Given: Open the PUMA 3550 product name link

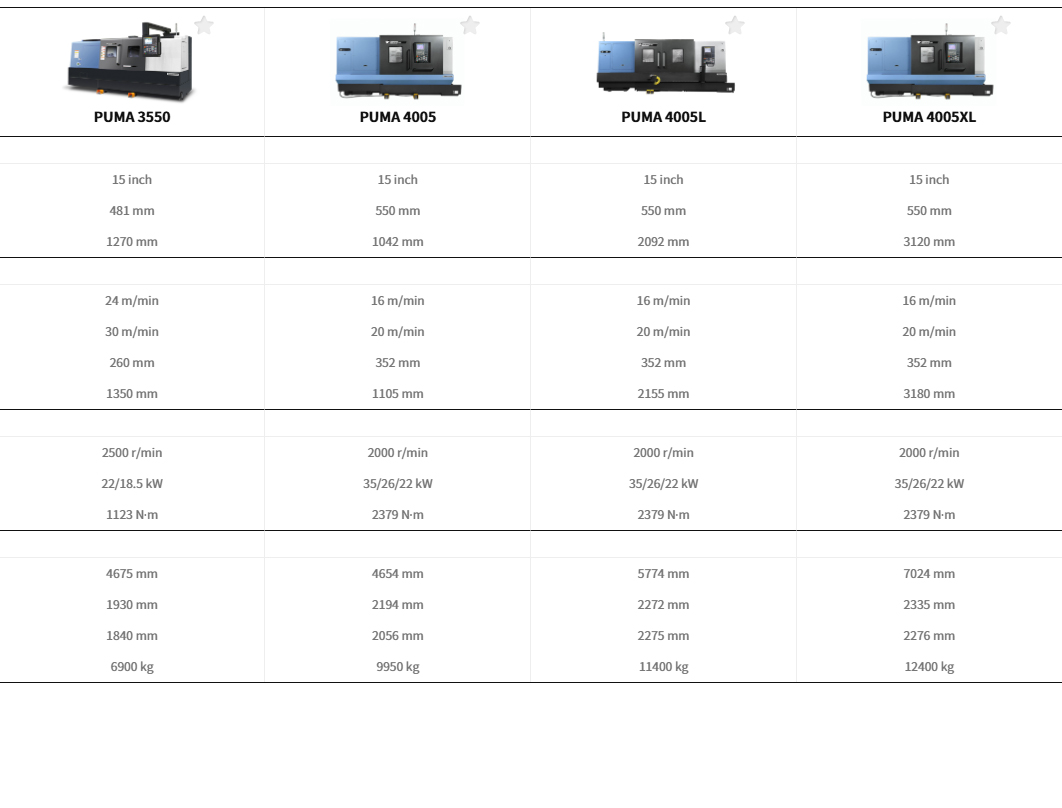Looking at the screenshot, I should click(132, 117).
